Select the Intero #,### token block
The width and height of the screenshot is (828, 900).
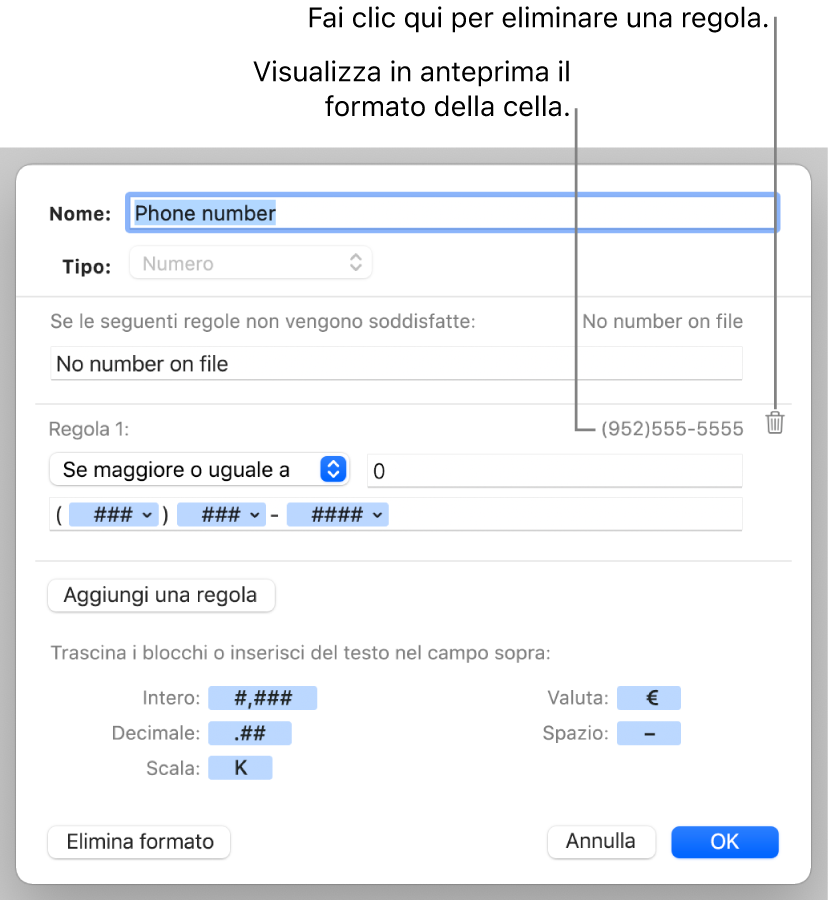tap(262, 698)
